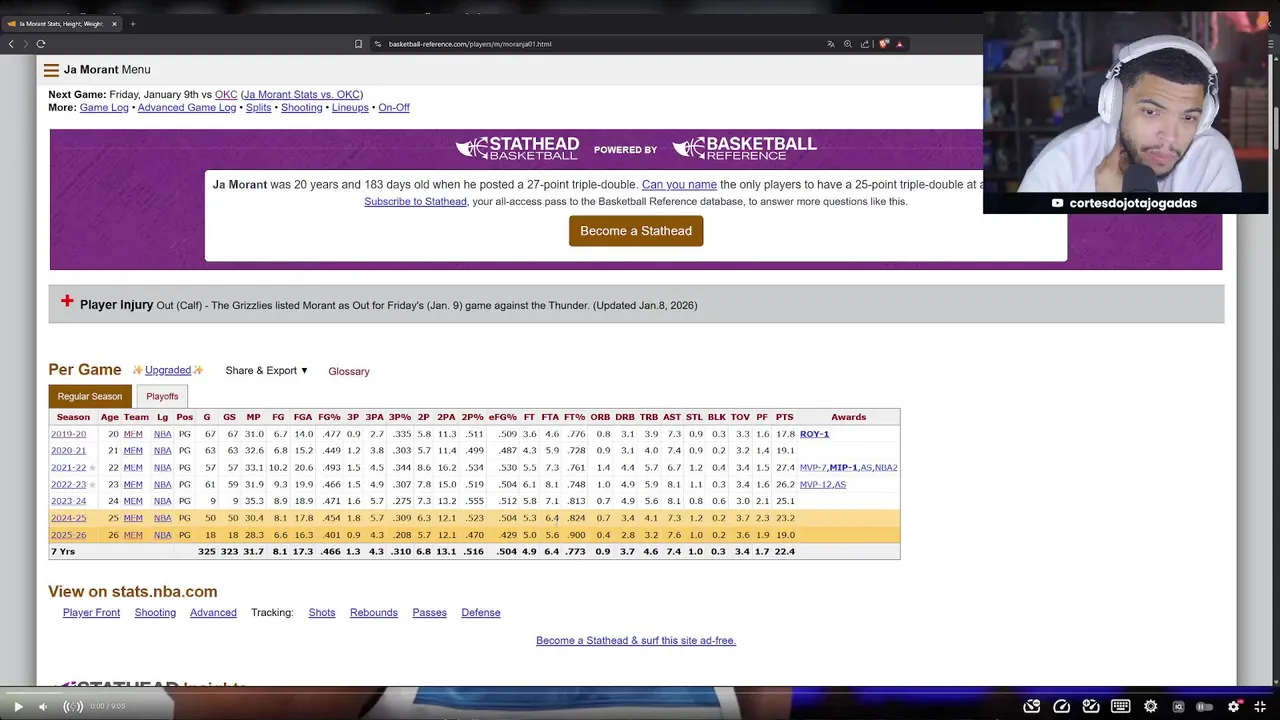Click the Upgraded link next to Per Game
Screen dimensions: 1280x720
click(x=168, y=371)
